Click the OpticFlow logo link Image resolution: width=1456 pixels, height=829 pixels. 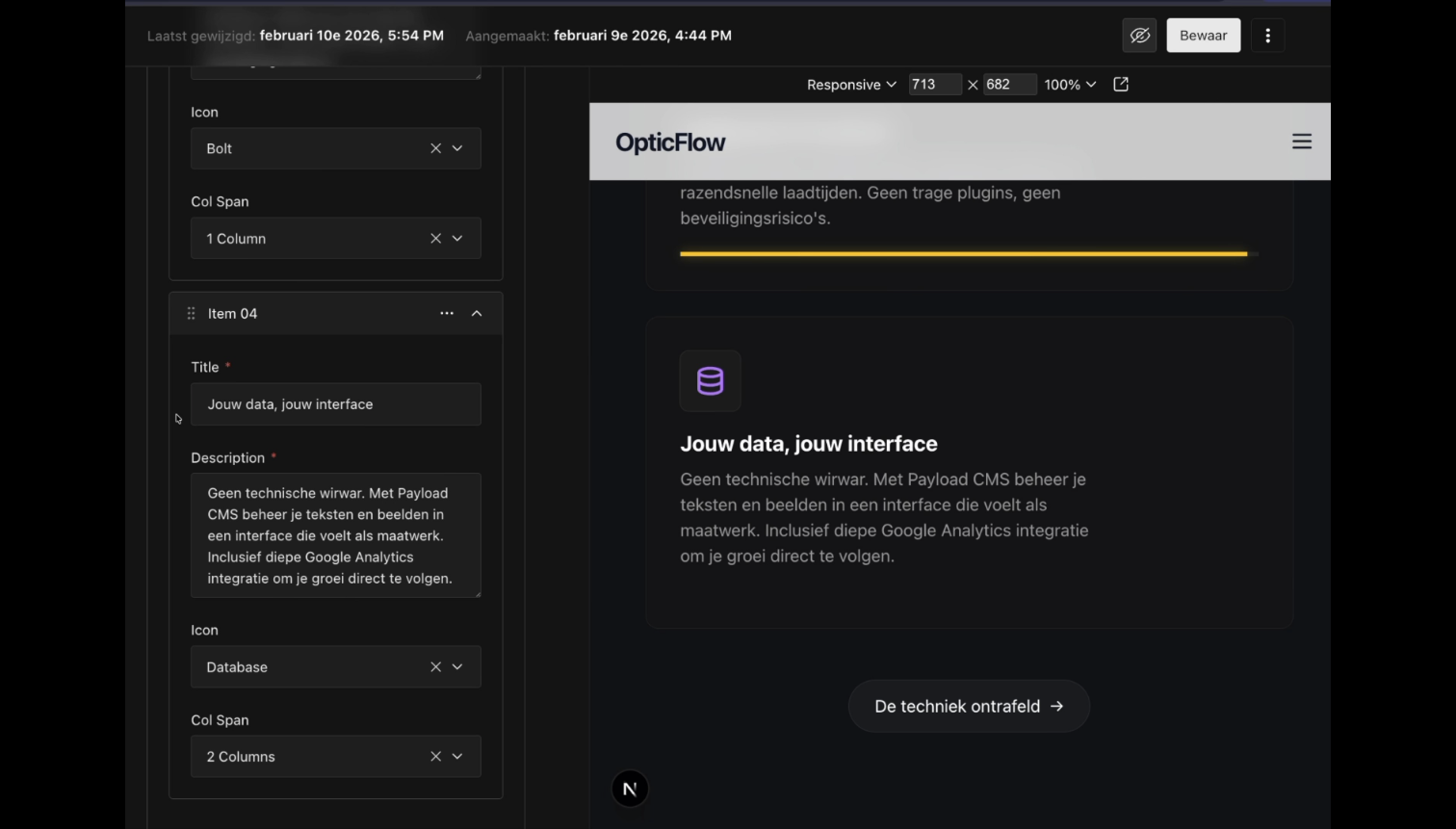pos(670,142)
